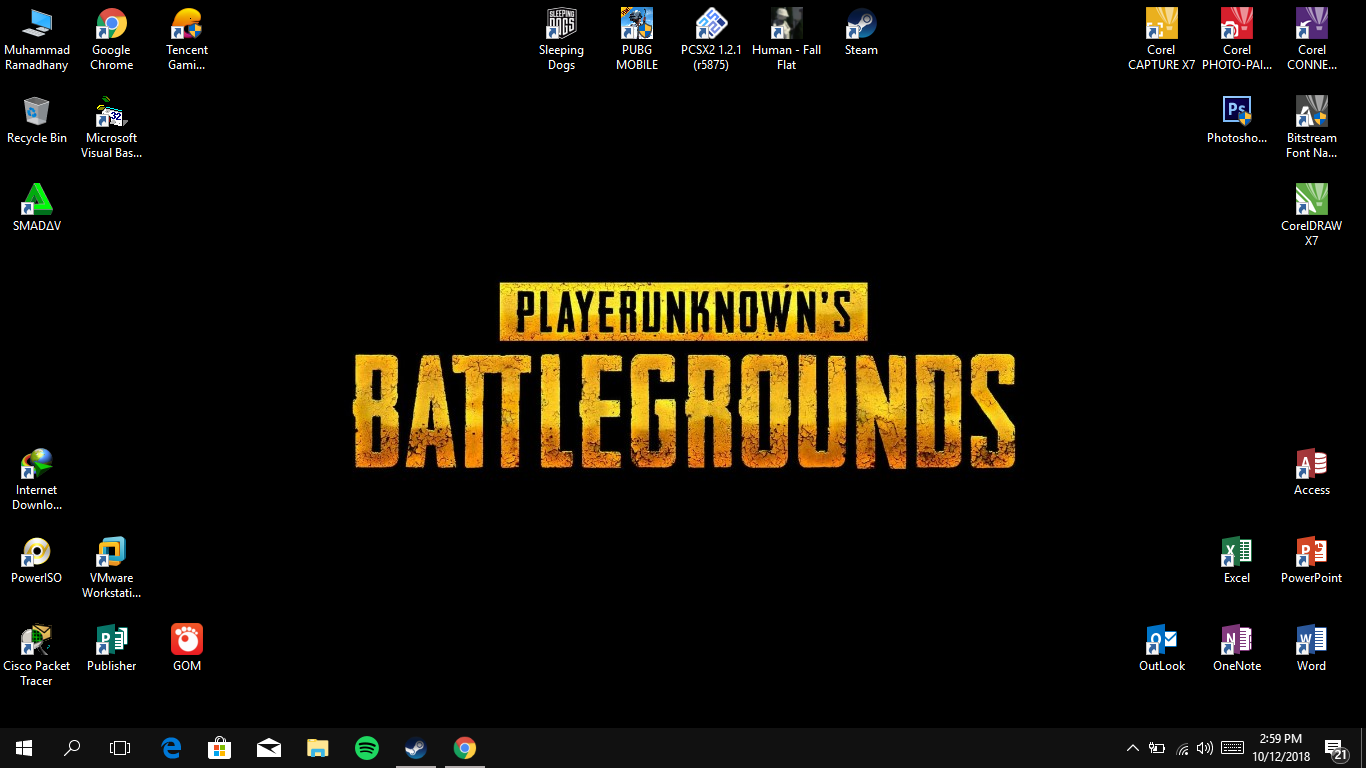Select the PowerISO desktop icon
Image resolution: width=1366 pixels, height=768 pixels.
point(37,560)
